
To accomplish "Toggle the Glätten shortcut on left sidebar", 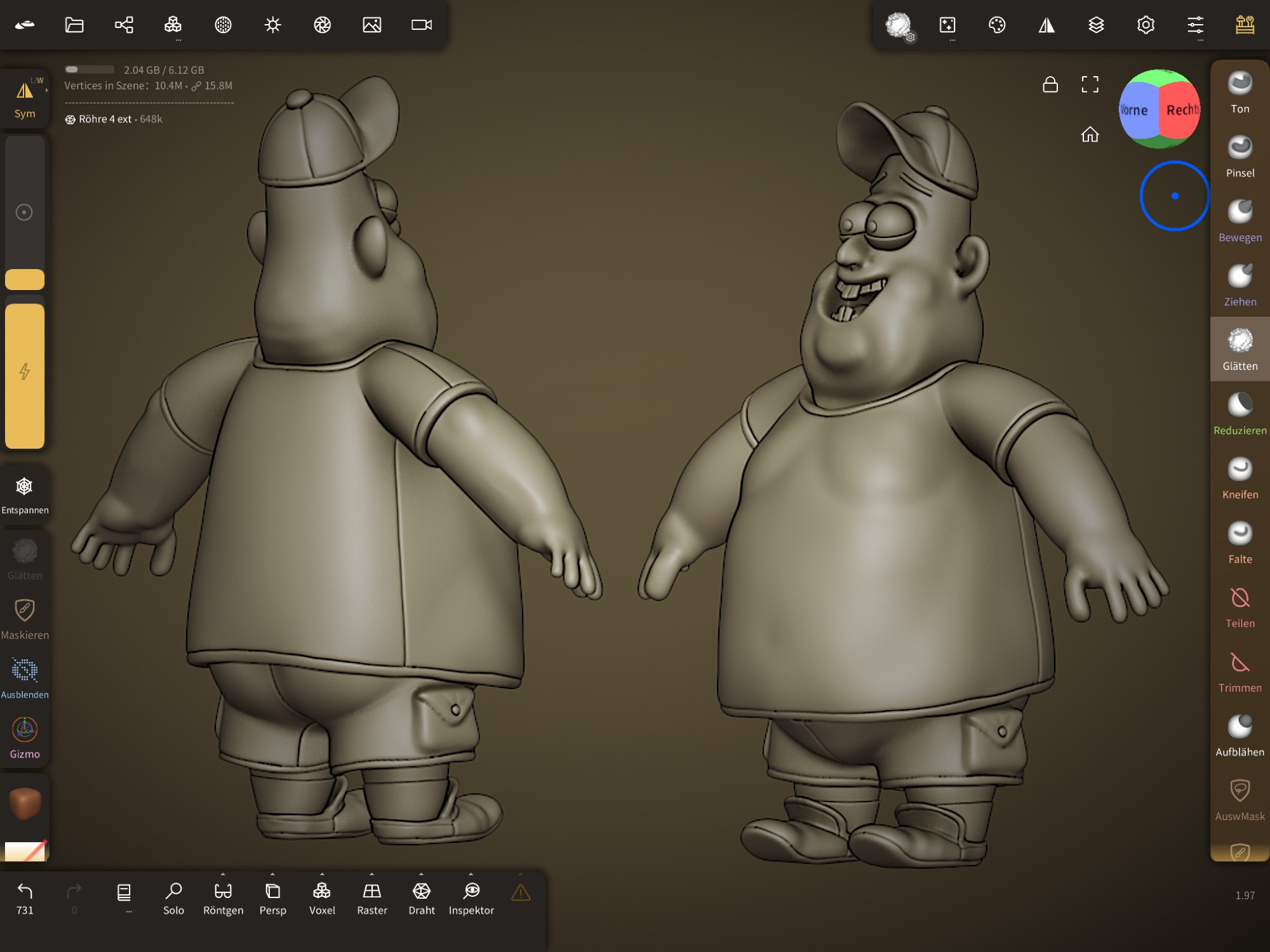I will pos(25,560).
